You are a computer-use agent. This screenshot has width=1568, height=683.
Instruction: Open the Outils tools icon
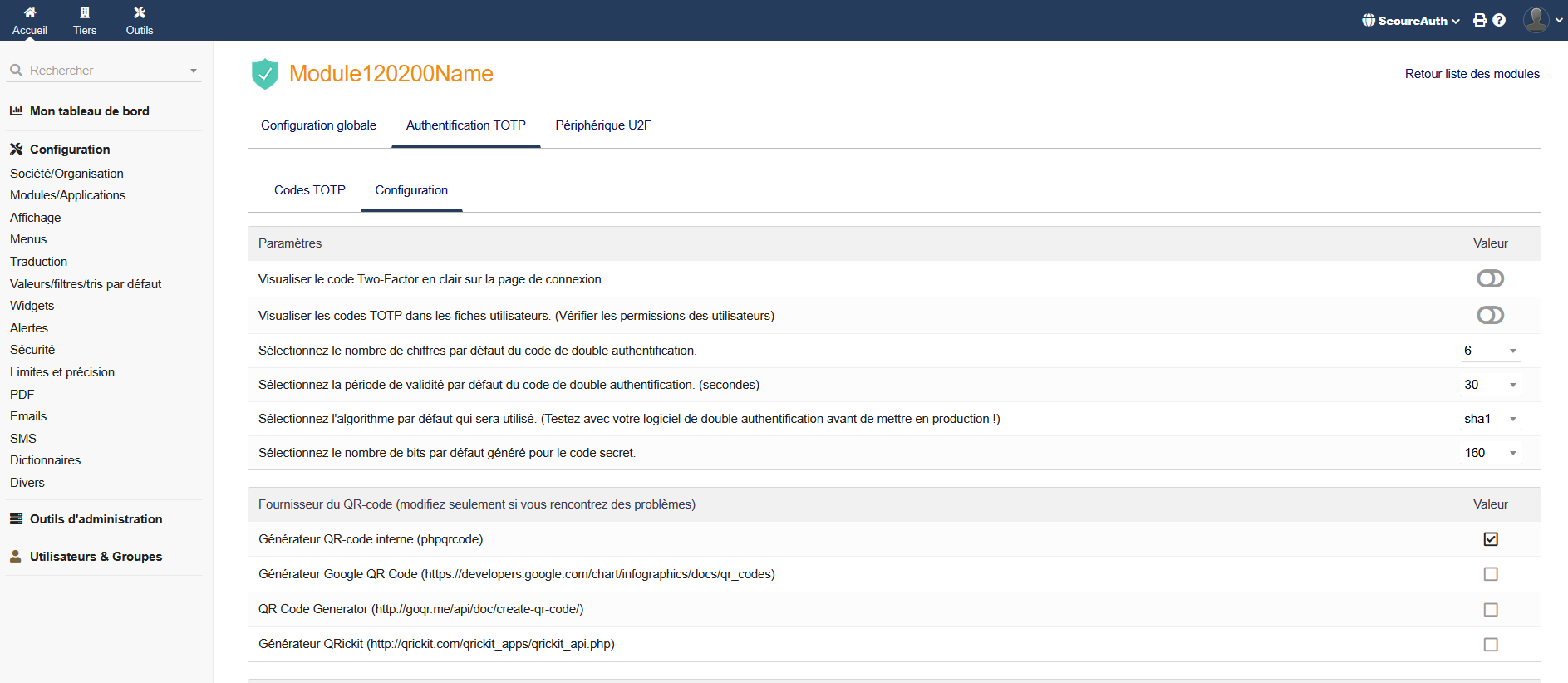tap(140, 12)
